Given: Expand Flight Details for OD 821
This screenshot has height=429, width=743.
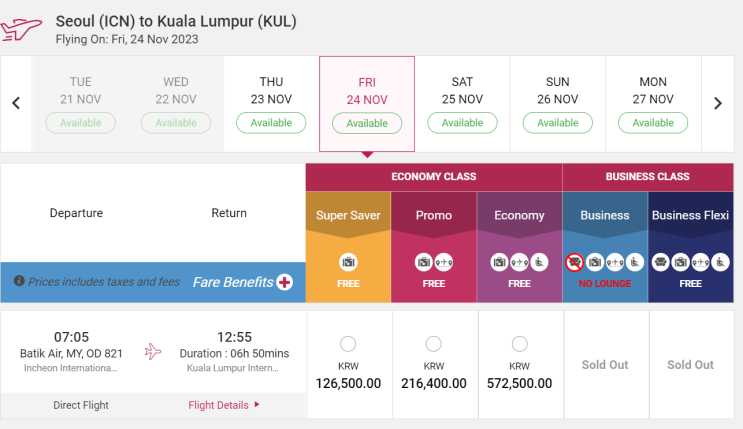Looking at the screenshot, I should (x=224, y=405).
